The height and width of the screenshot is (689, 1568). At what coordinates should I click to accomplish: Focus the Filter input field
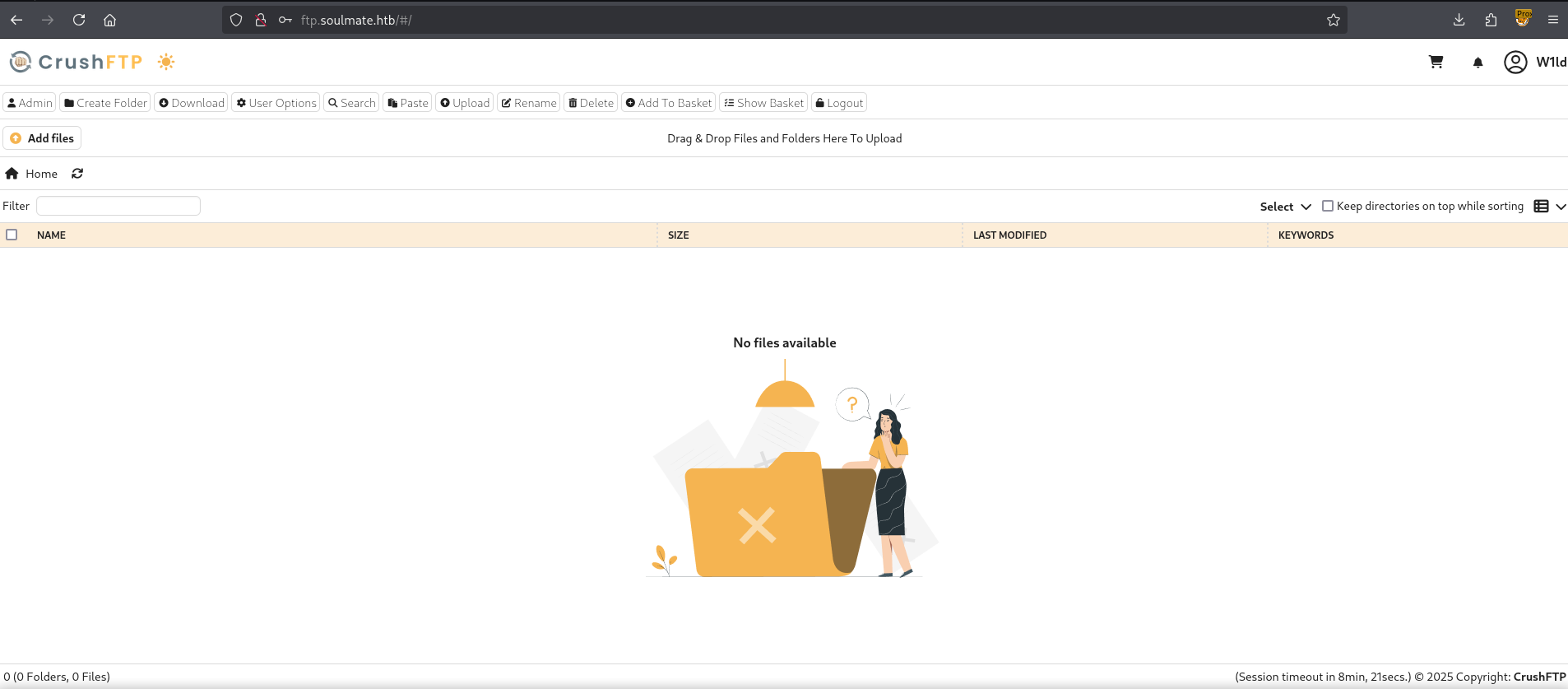[118, 206]
